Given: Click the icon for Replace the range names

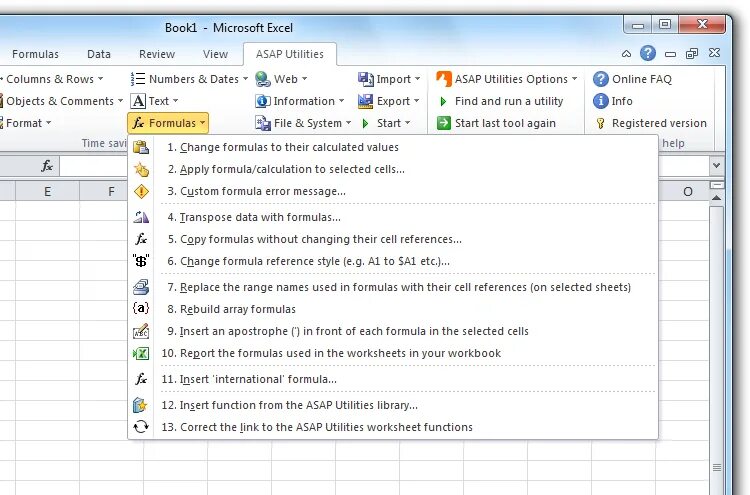Looking at the screenshot, I should coord(141,287).
